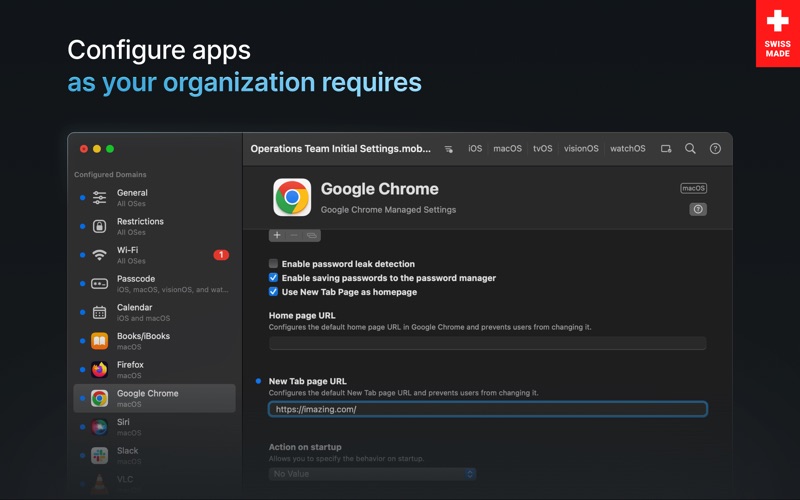Click the help question mark in toolbar
The image size is (800, 500).
tap(715, 148)
